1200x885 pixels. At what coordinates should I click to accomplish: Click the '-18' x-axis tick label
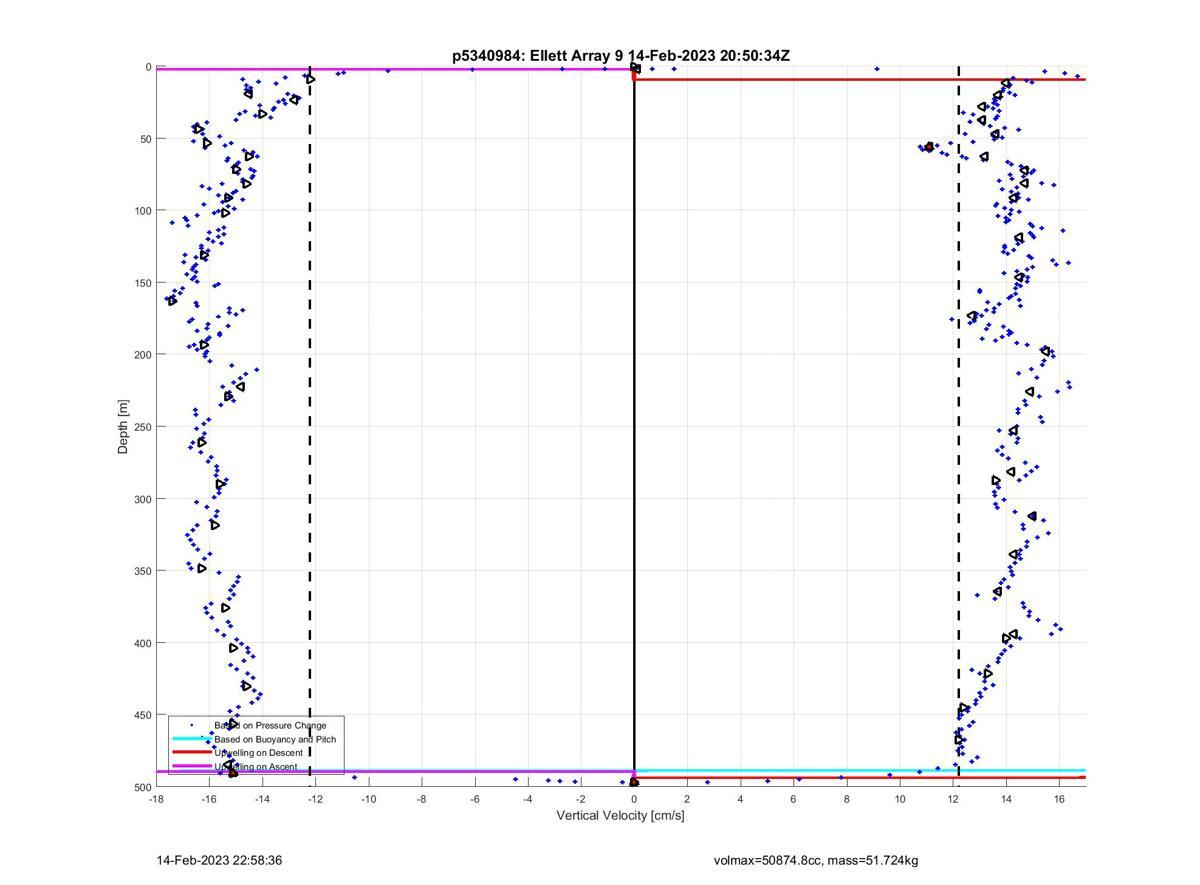coord(156,799)
